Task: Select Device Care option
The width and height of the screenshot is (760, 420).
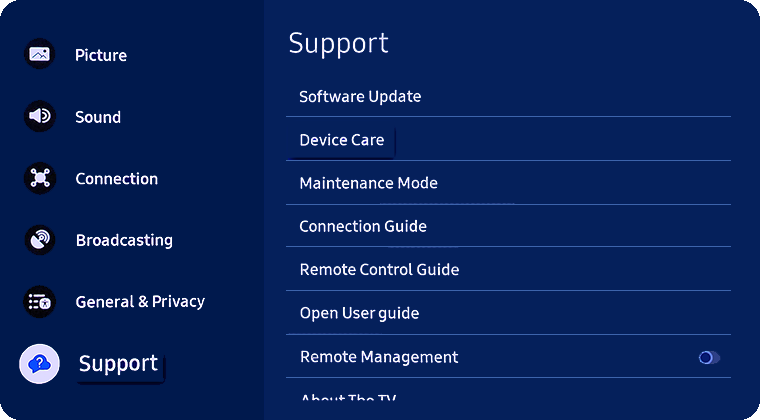Action: point(342,140)
